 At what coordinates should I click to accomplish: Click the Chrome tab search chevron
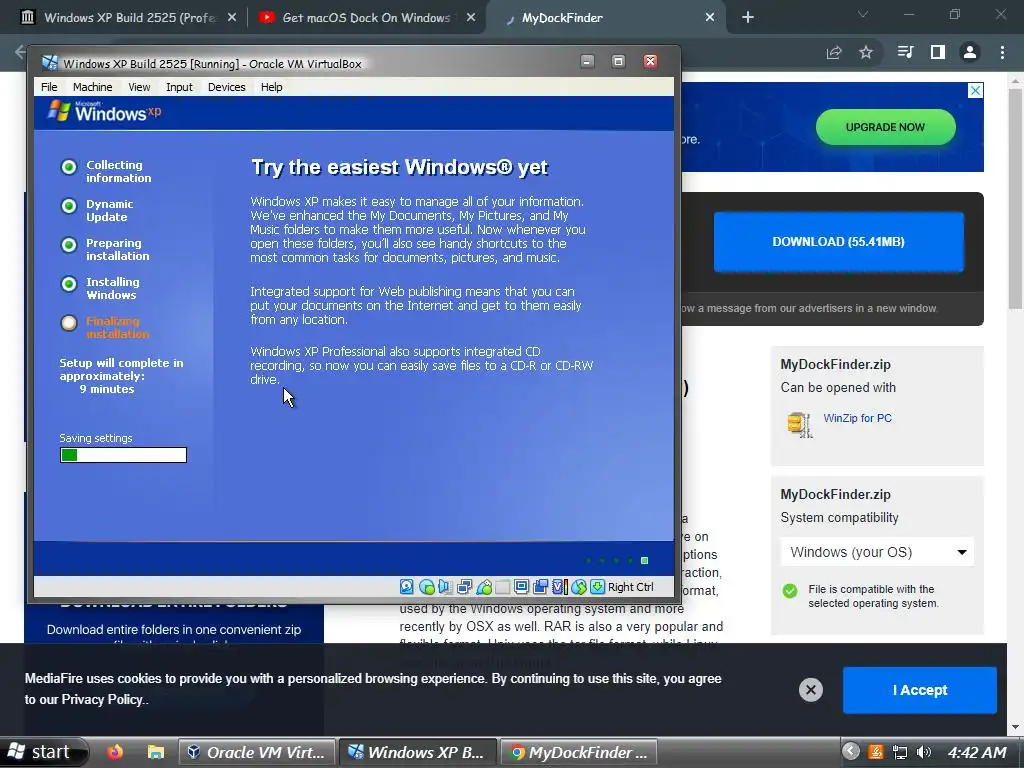(x=863, y=14)
